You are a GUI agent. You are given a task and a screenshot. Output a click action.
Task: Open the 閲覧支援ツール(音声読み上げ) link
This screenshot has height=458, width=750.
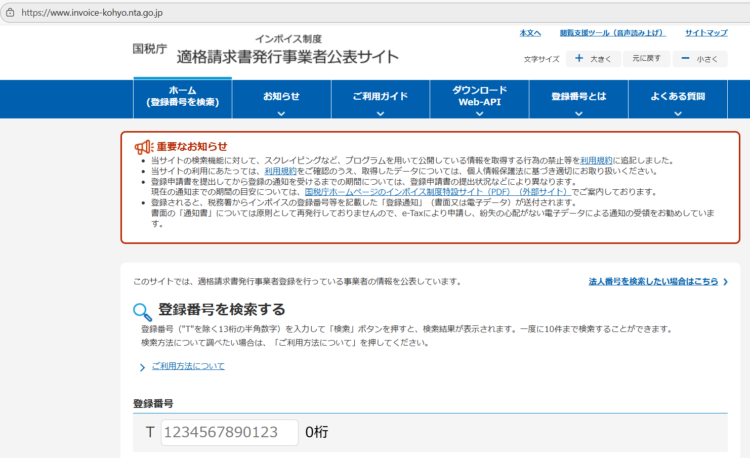pos(613,33)
